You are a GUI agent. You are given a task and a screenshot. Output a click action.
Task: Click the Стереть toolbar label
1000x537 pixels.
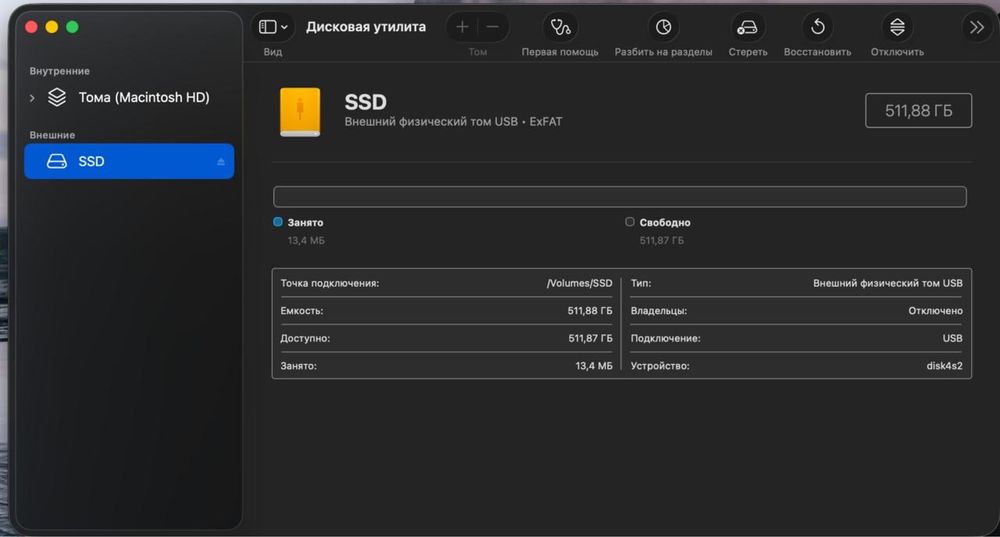pos(748,52)
